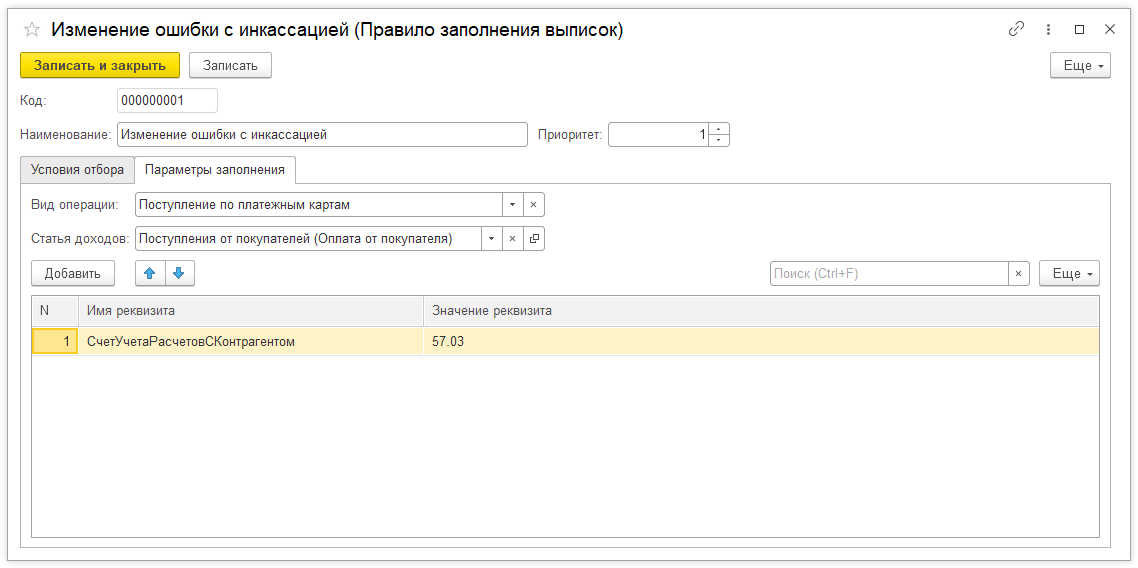Open the top Еще menu
This screenshot has width=1138, height=568.
click(x=1080, y=65)
